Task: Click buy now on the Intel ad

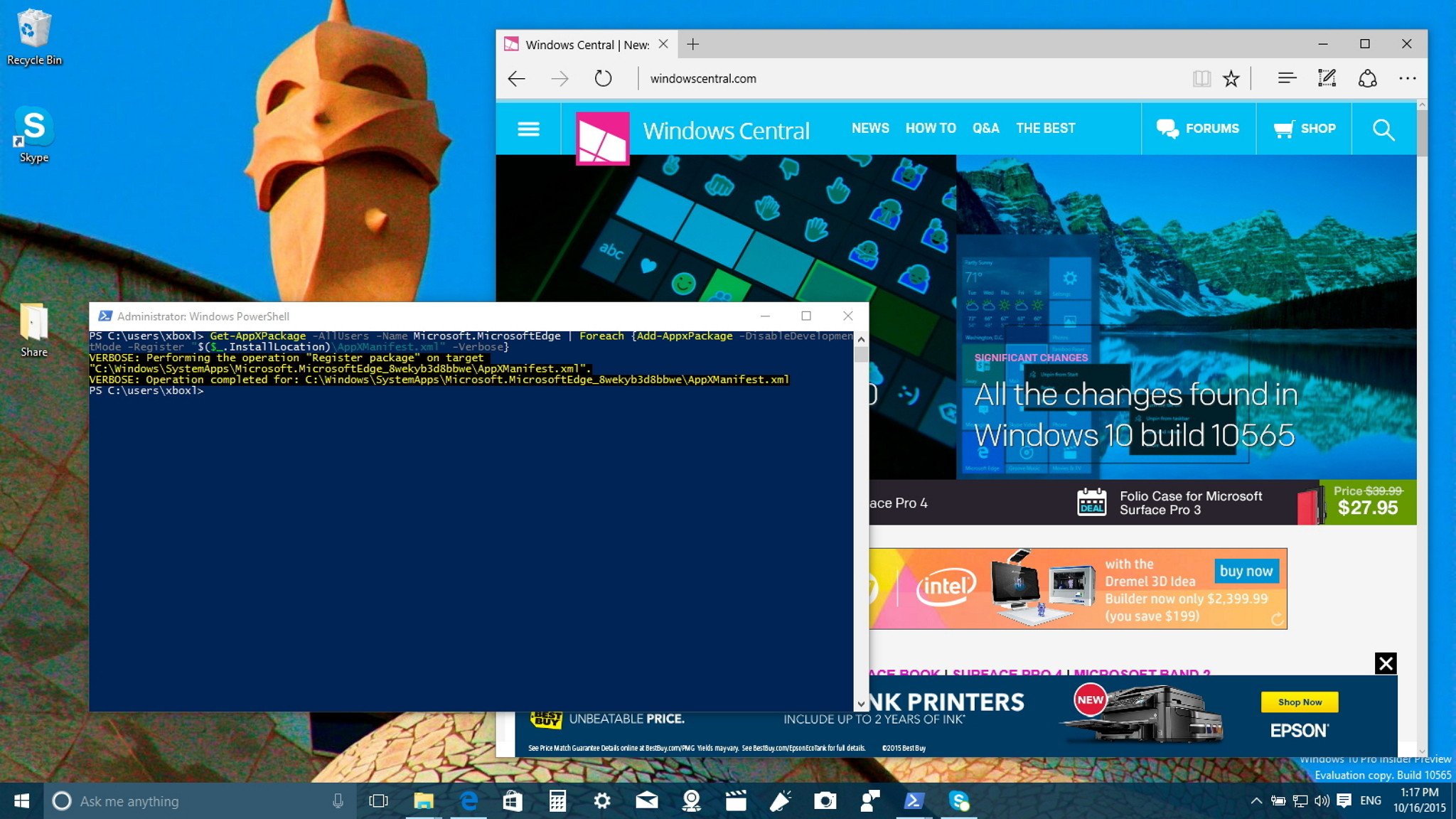Action: point(1246,571)
